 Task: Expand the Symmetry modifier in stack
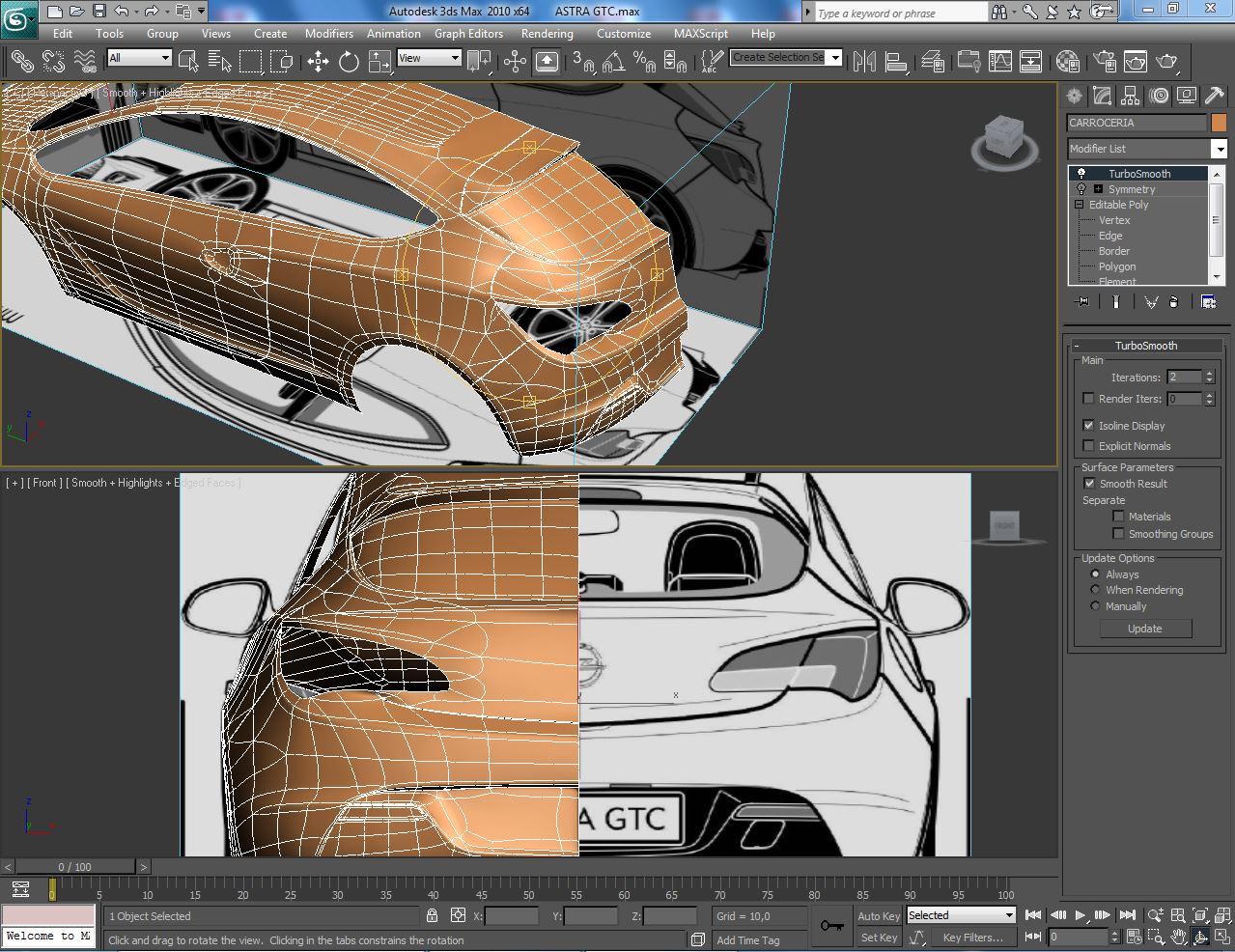coord(1098,189)
